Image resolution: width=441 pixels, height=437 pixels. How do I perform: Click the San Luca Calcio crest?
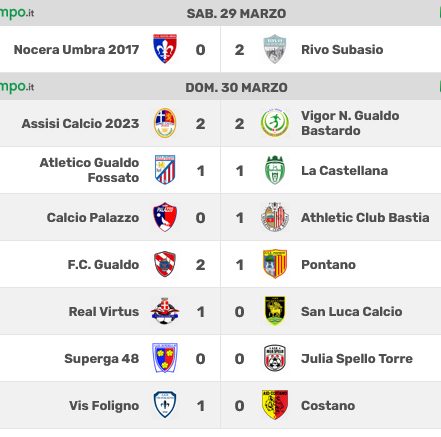(x=275, y=311)
